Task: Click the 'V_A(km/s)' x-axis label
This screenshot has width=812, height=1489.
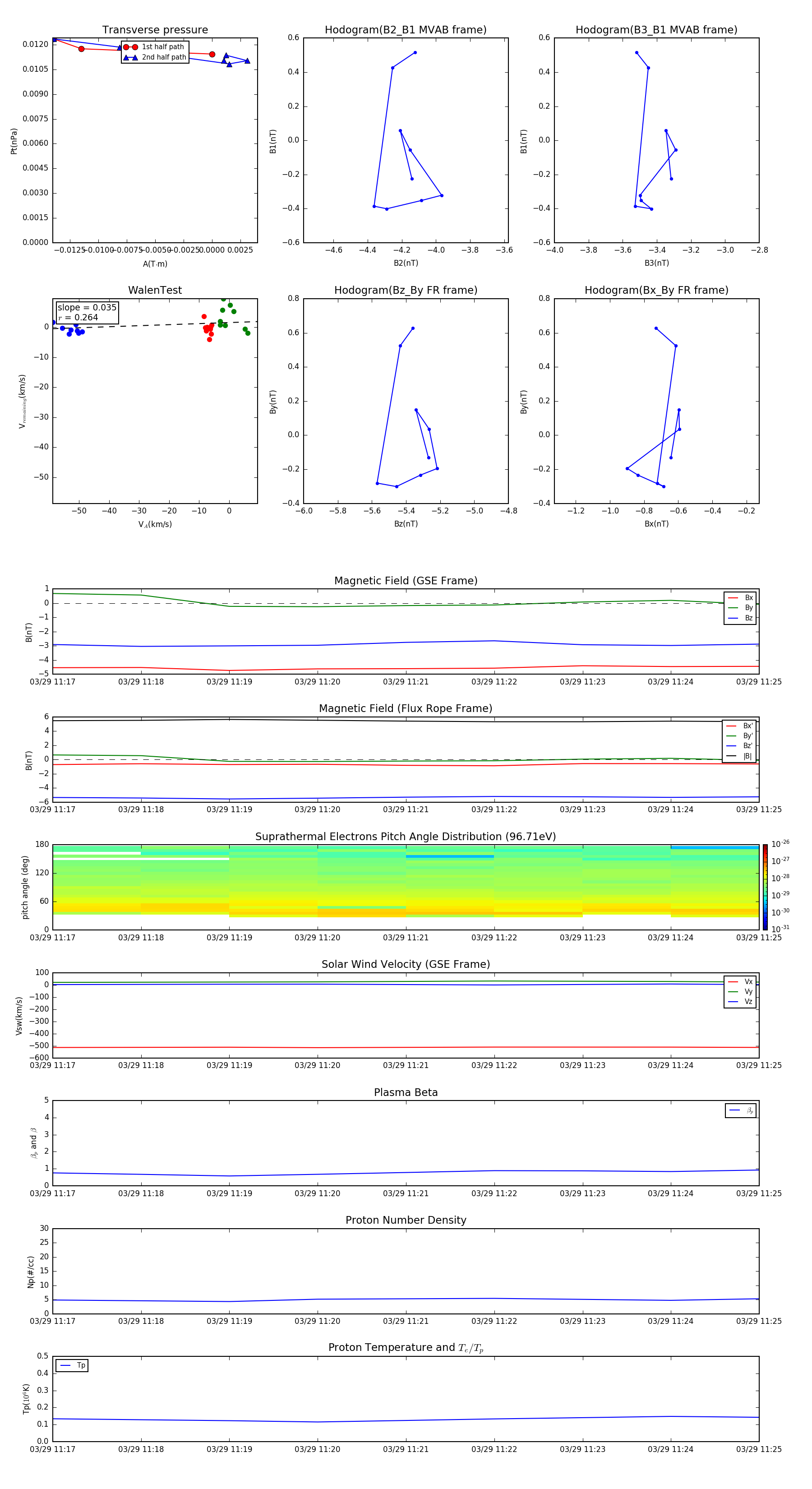Action: pyautogui.click(x=155, y=524)
